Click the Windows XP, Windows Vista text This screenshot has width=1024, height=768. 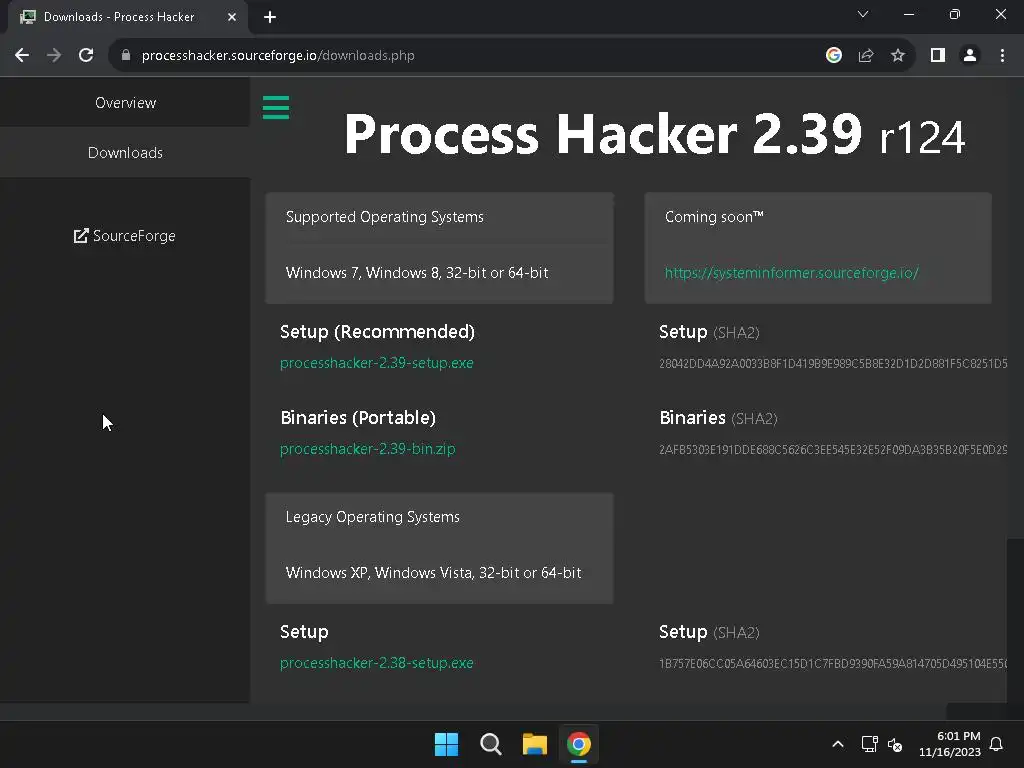click(433, 573)
